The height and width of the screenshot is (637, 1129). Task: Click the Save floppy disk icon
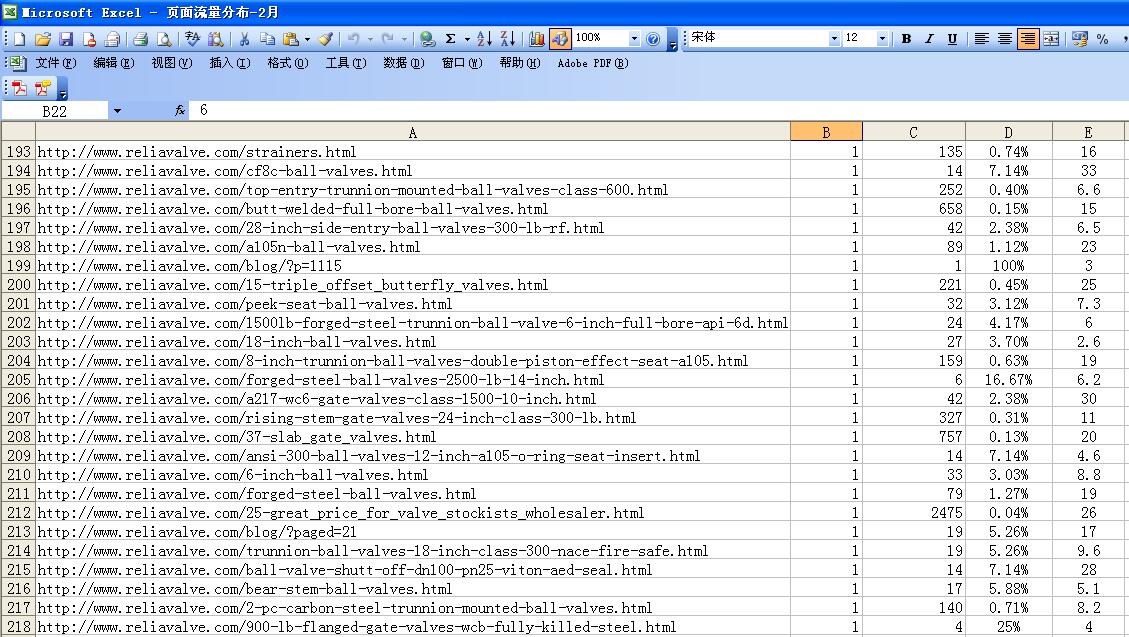pyautogui.click(x=66, y=39)
